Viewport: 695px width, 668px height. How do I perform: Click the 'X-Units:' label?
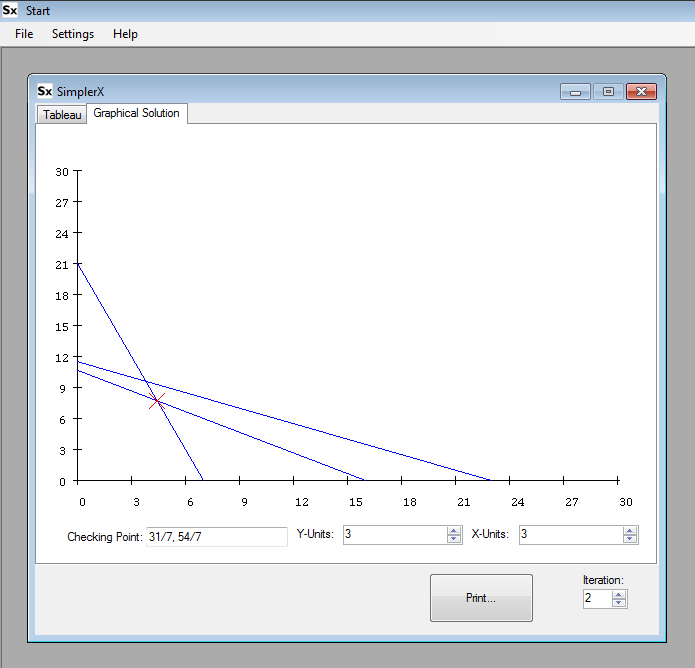coord(490,534)
